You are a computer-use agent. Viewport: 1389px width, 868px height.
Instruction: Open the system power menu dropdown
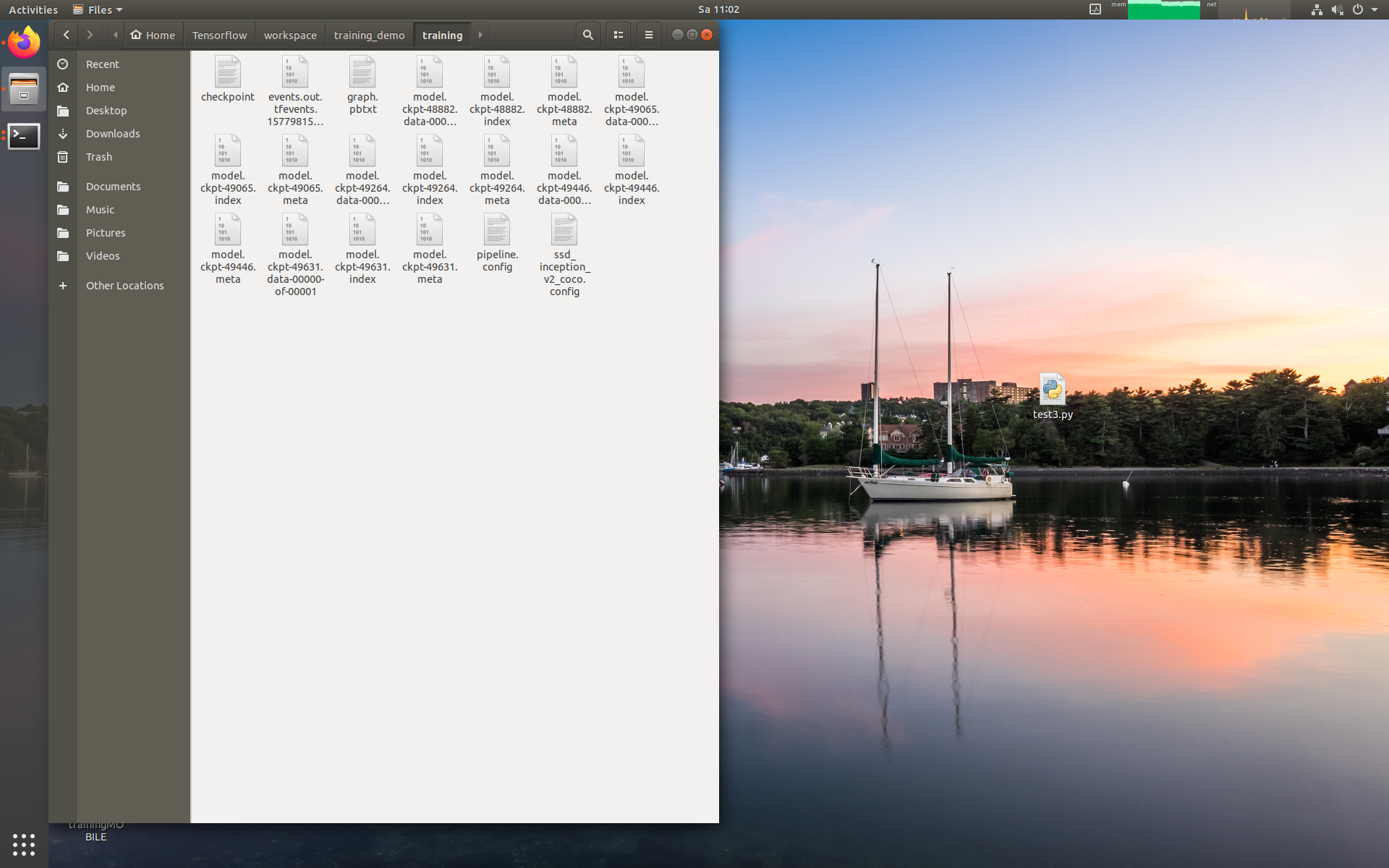(x=1373, y=9)
